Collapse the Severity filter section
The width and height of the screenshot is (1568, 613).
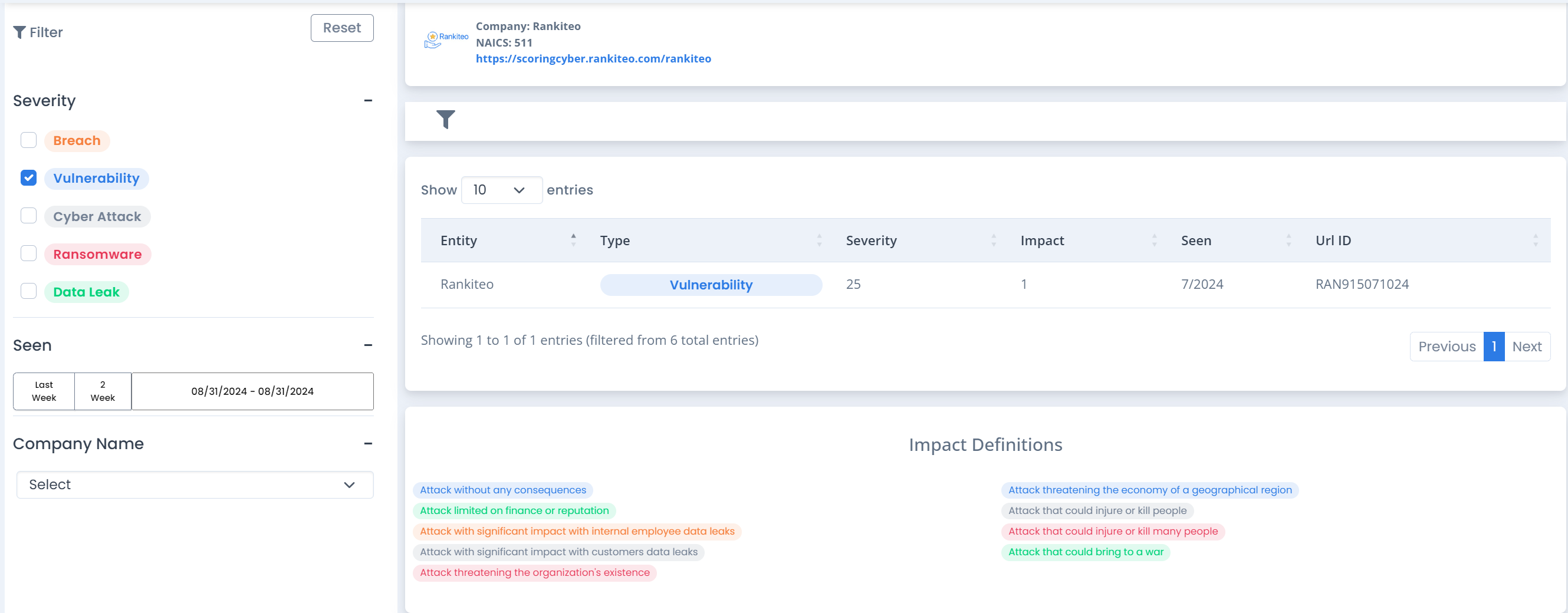pyautogui.click(x=367, y=101)
